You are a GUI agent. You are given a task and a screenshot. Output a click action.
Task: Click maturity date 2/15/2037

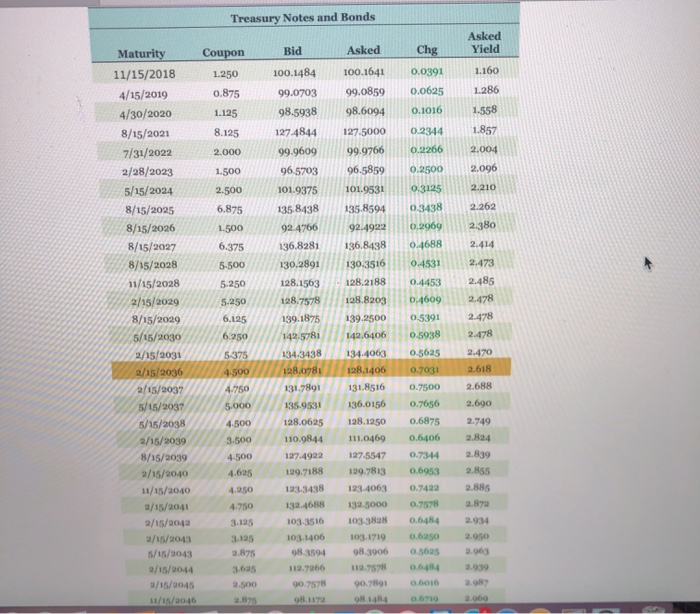160,389
